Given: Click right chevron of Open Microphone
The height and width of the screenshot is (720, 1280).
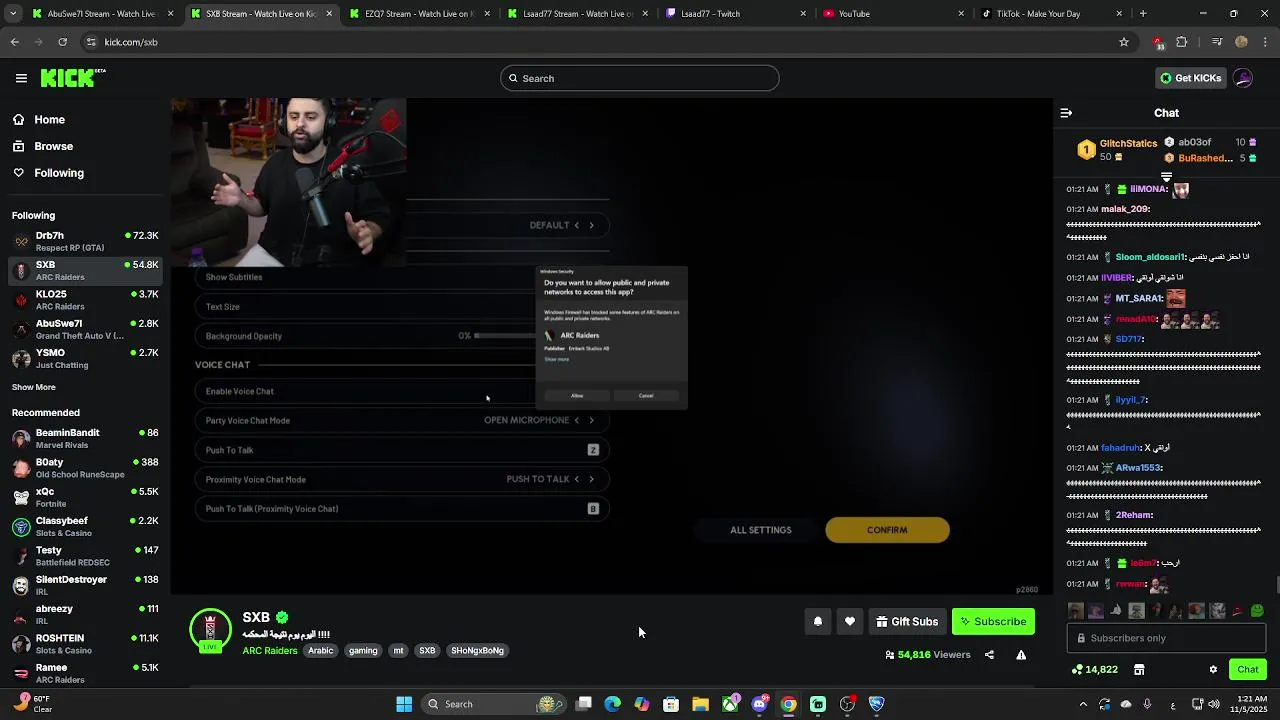Looking at the screenshot, I should tap(591, 420).
